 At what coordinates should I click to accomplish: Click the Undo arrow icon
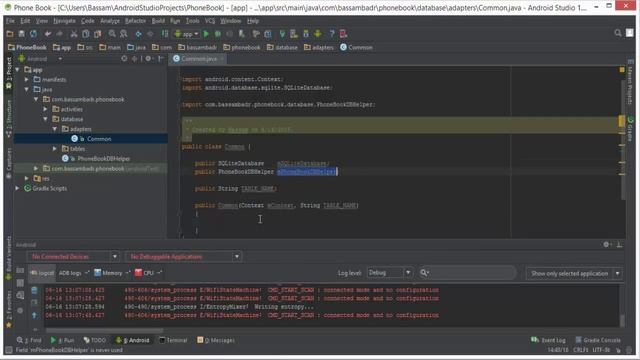pos(48,34)
